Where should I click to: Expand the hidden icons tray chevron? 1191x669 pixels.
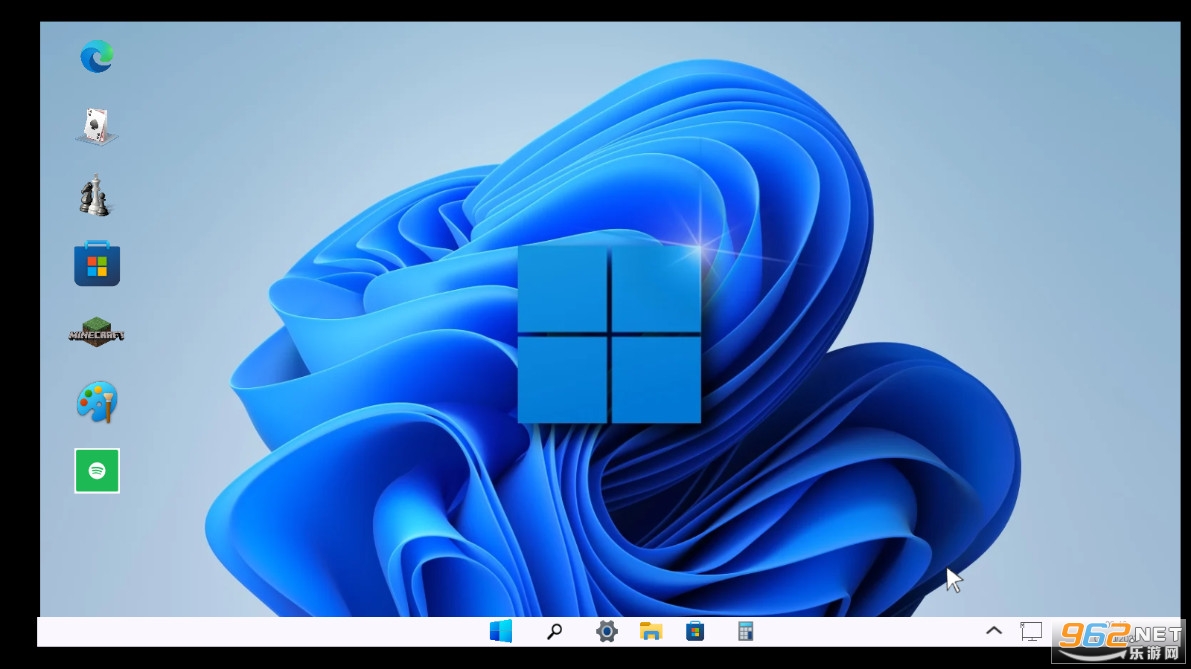tap(994, 631)
